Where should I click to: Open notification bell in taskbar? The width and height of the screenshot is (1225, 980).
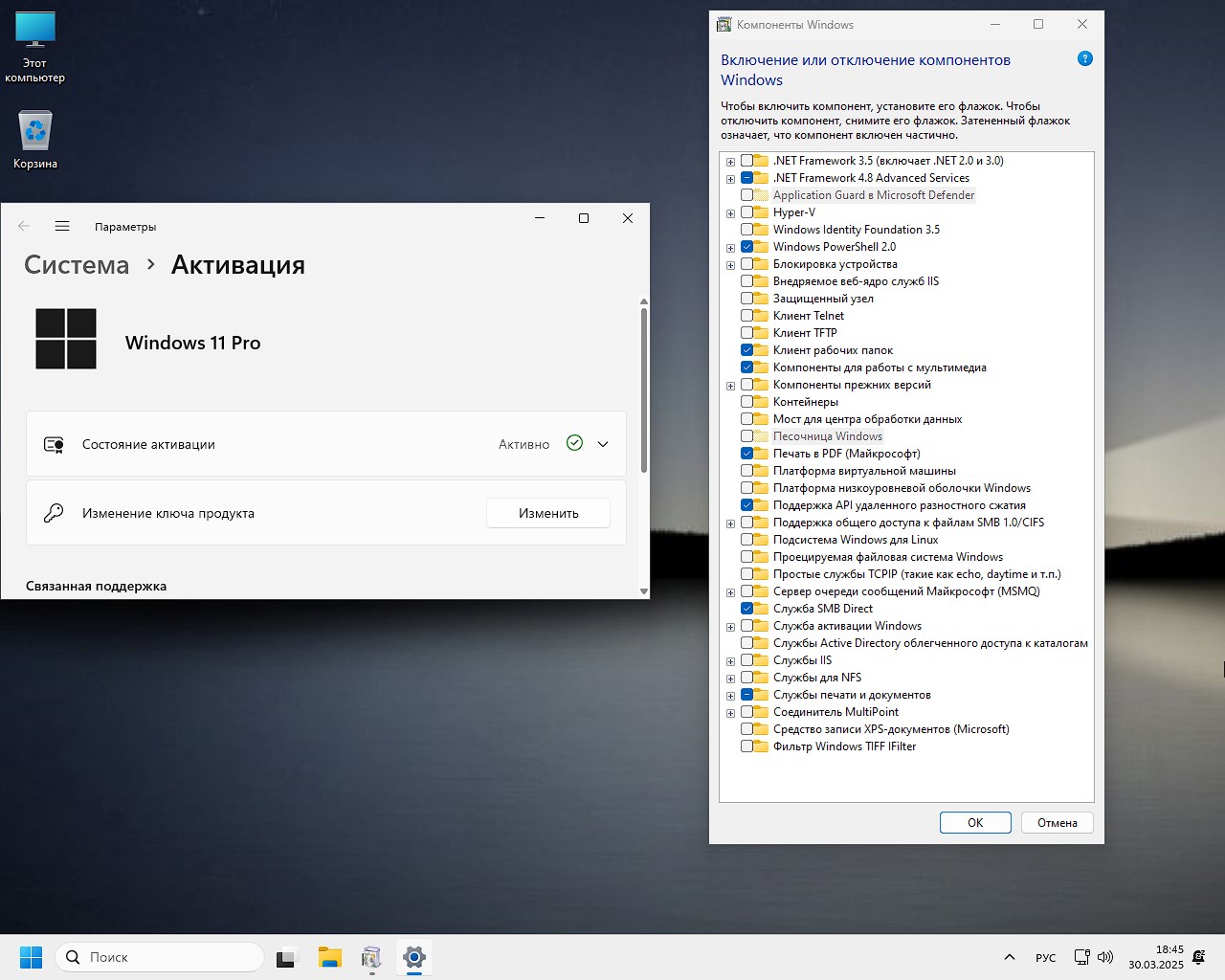[1198, 957]
